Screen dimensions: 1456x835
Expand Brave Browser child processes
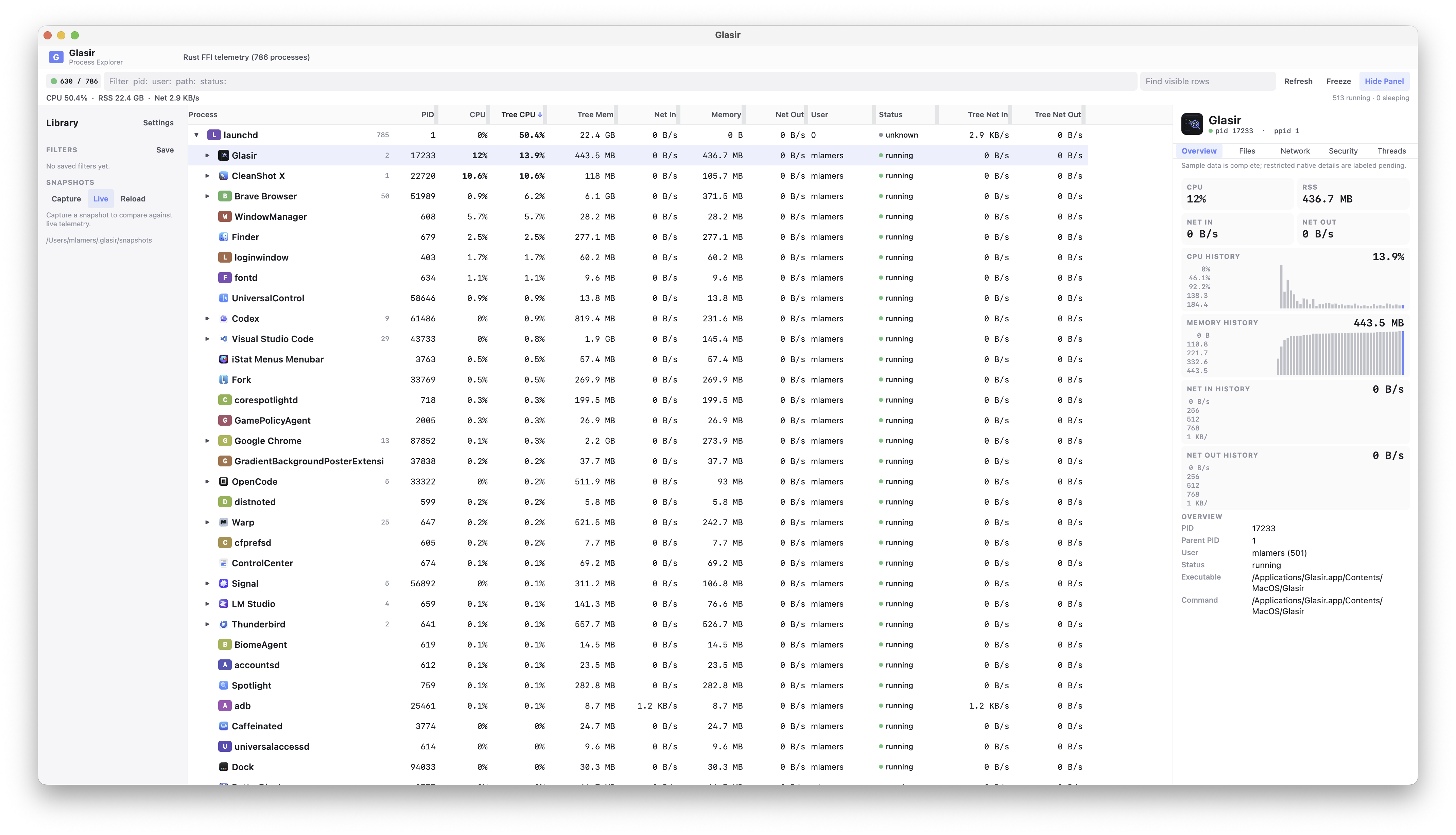click(207, 196)
